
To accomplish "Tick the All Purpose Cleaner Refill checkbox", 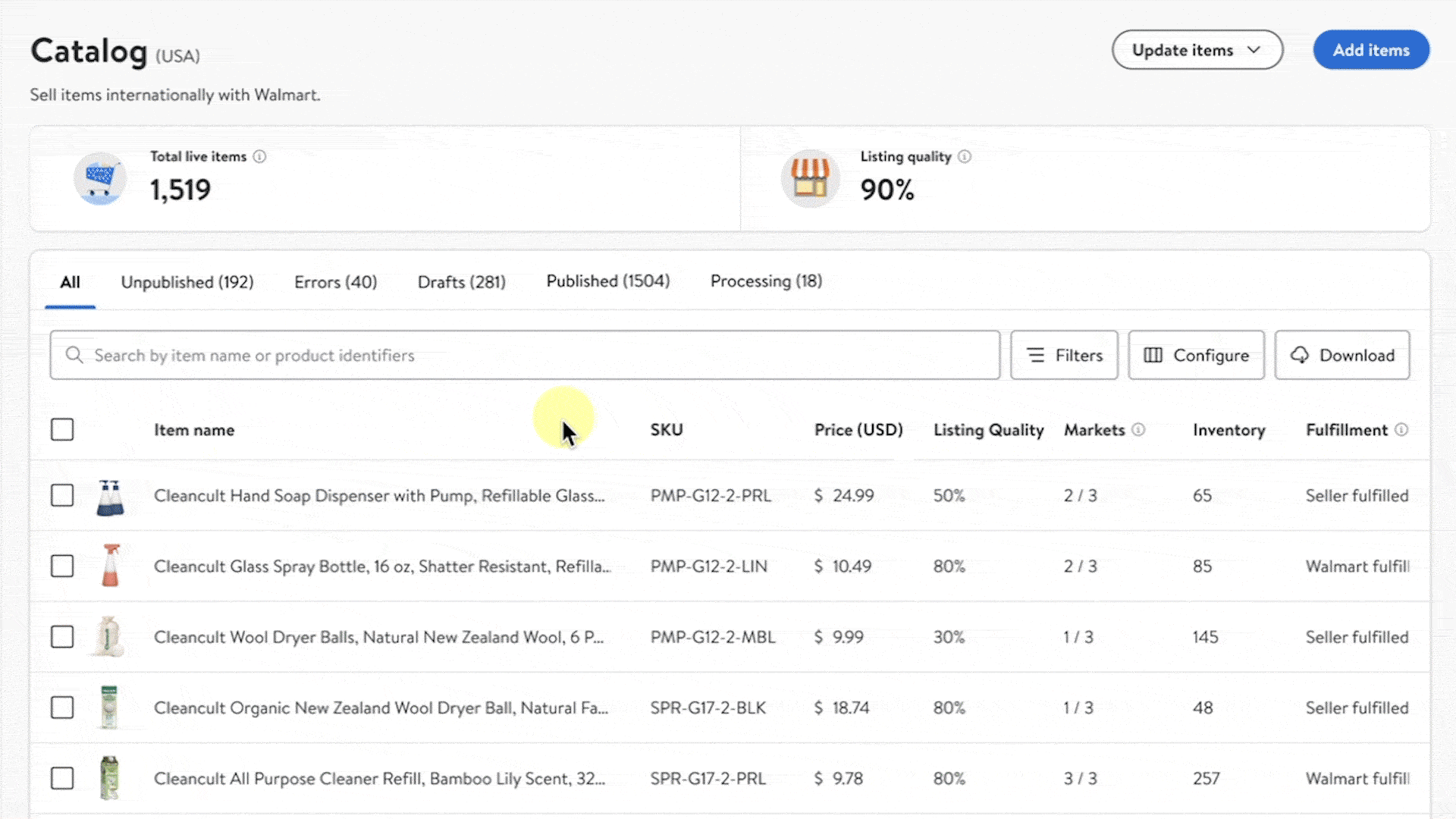I will tap(62, 779).
